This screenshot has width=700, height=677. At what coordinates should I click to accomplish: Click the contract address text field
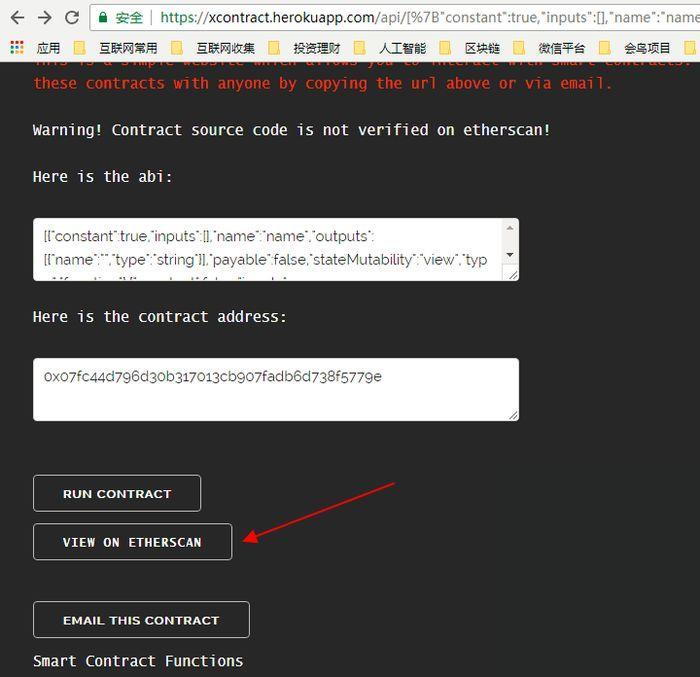276,389
